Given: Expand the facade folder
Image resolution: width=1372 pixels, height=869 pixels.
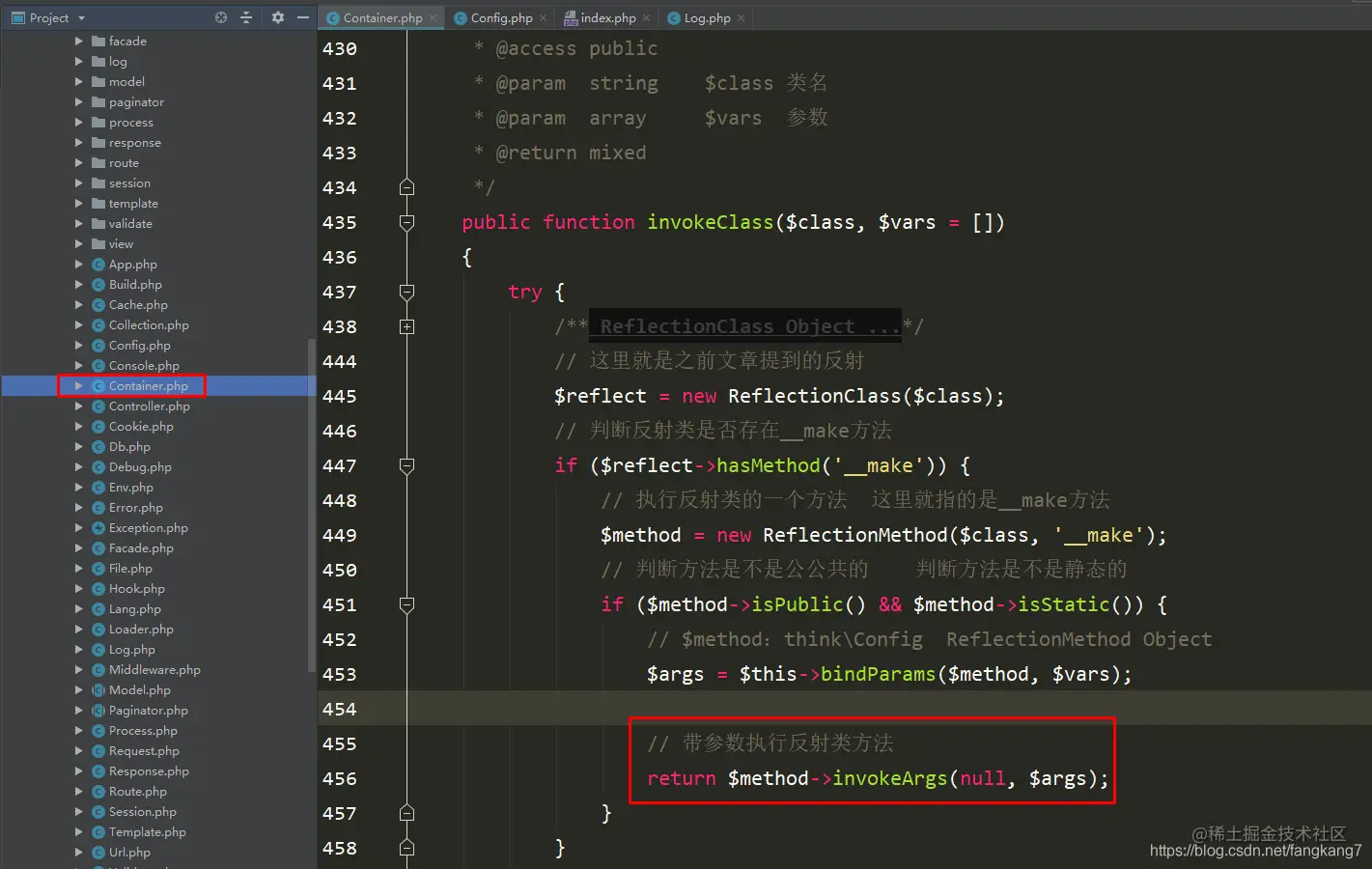Looking at the screenshot, I should point(79,41).
